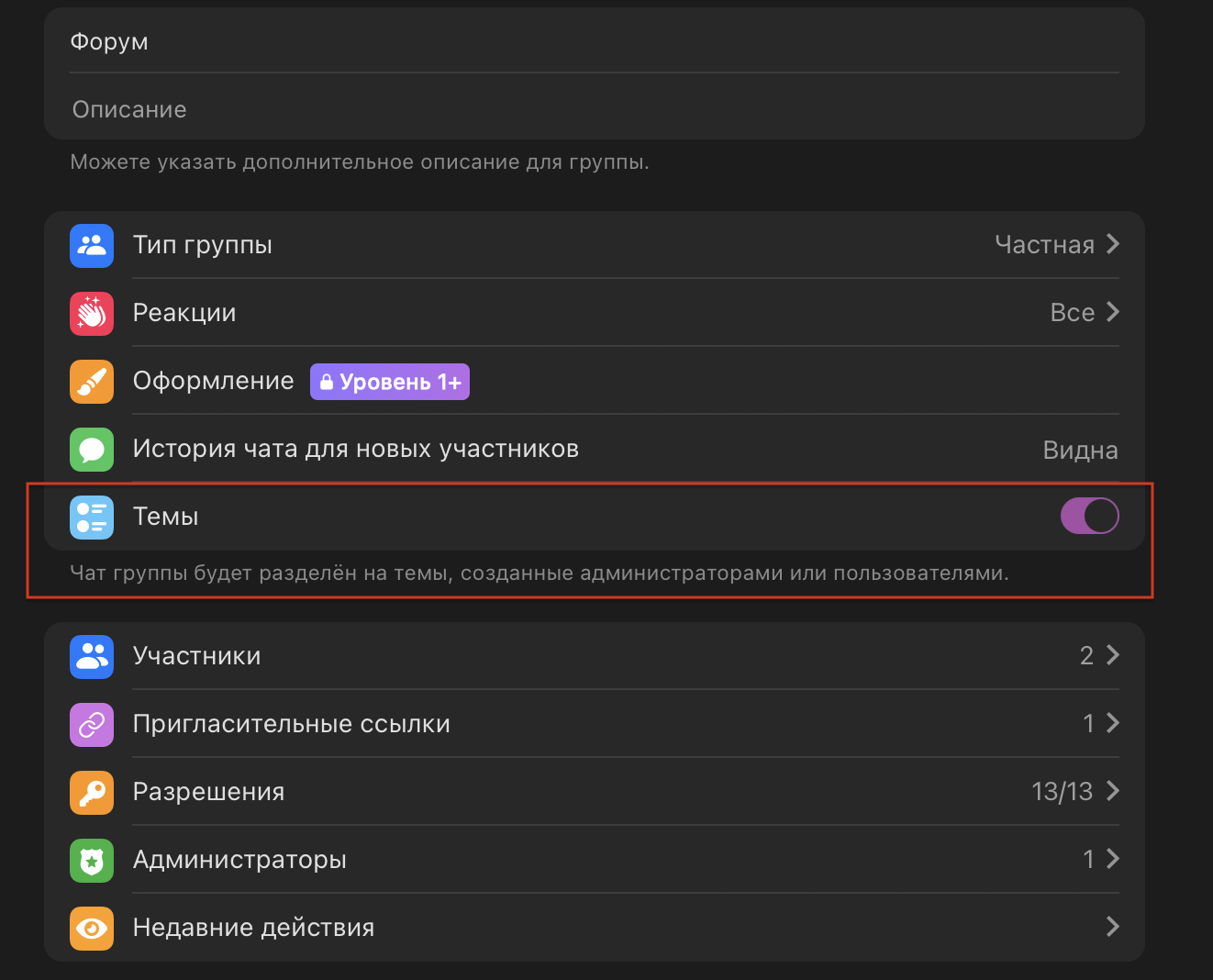The width and height of the screenshot is (1213, 980).
Task: Click the group name field Форум
Action: (x=587, y=42)
